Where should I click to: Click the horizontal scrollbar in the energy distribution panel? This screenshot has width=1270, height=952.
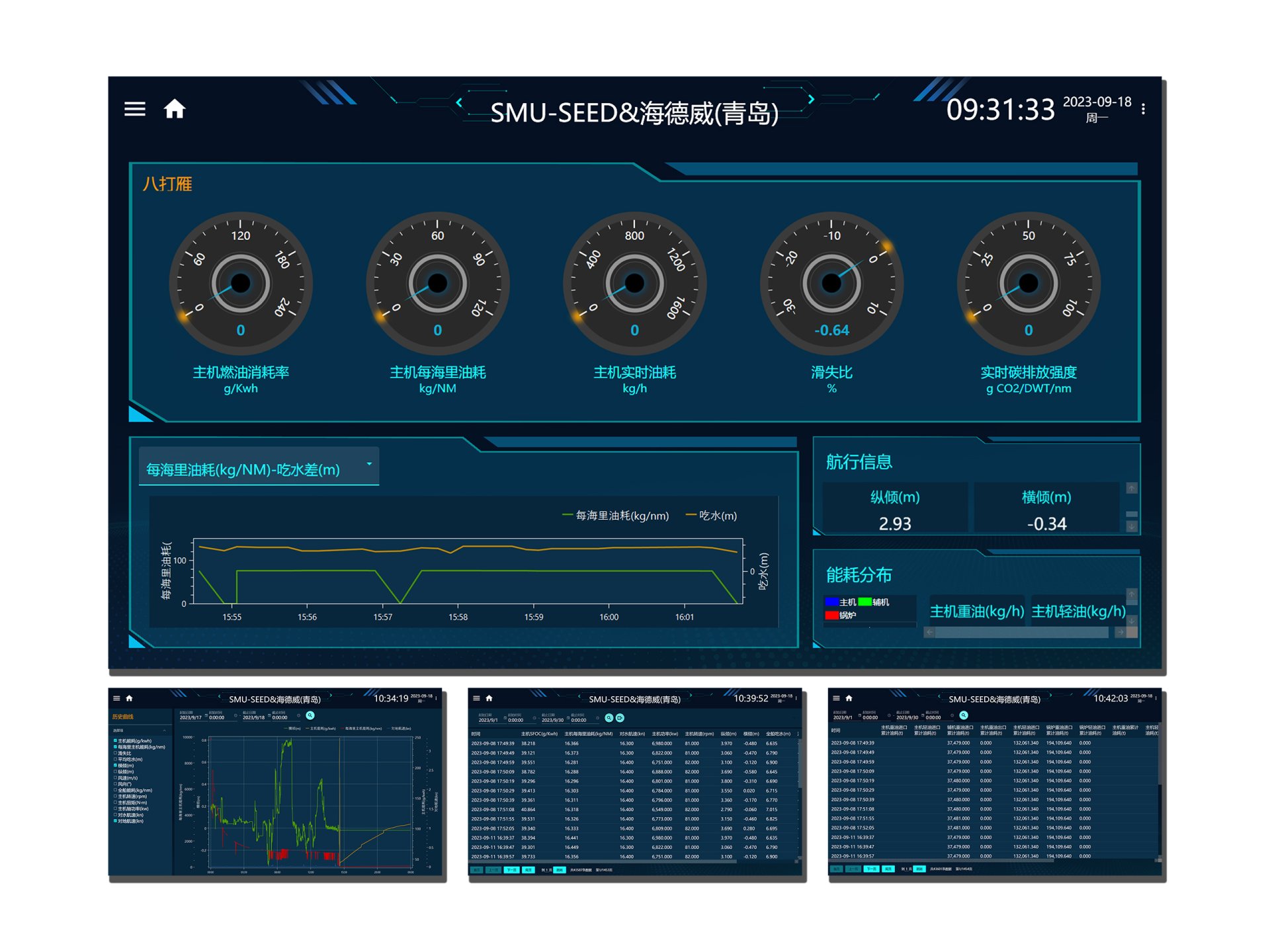(1022, 633)
